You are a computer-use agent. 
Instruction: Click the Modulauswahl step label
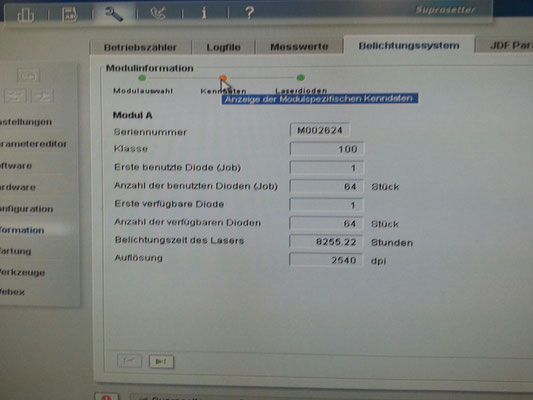click(143, 91)
